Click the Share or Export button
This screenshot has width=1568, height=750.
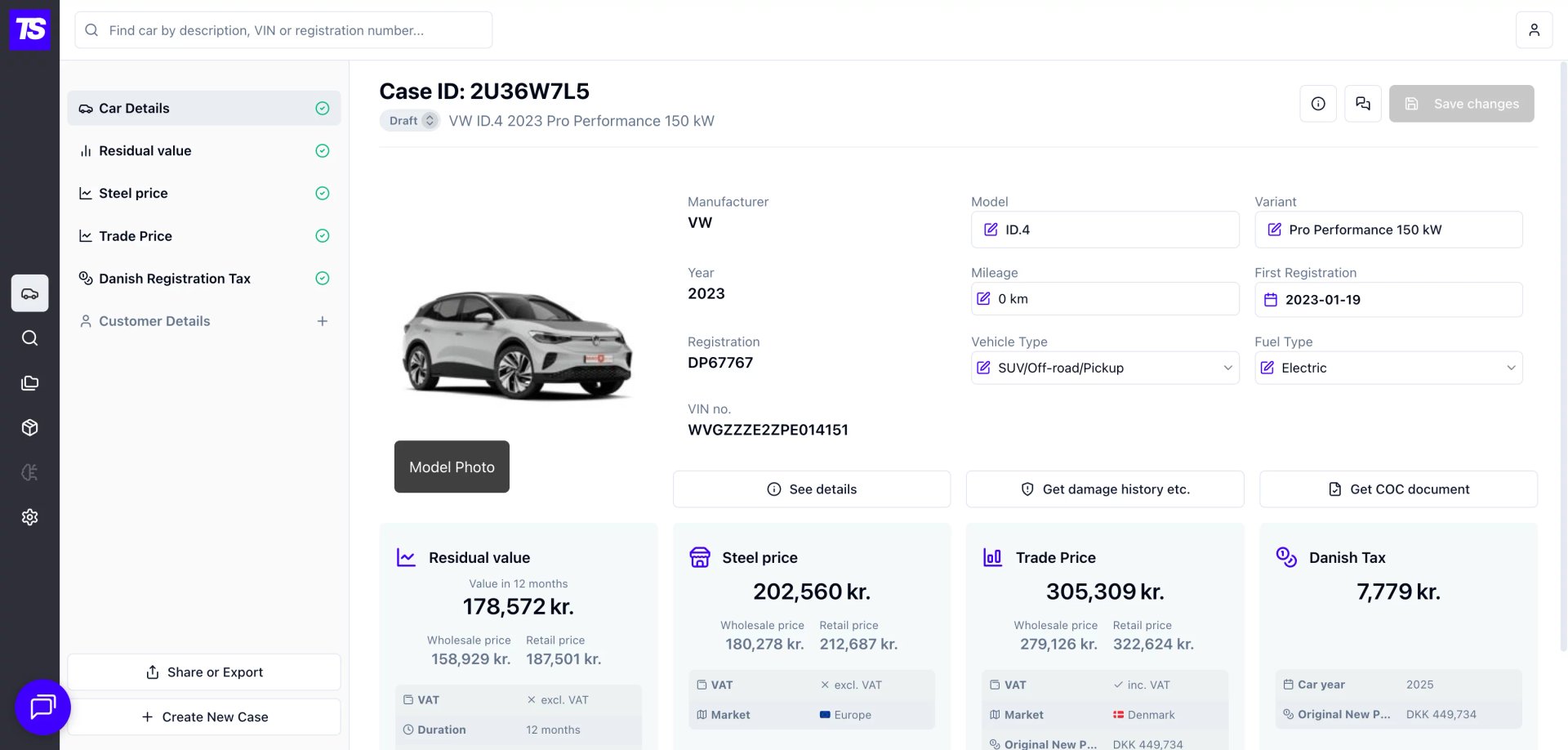coord(204,672)
